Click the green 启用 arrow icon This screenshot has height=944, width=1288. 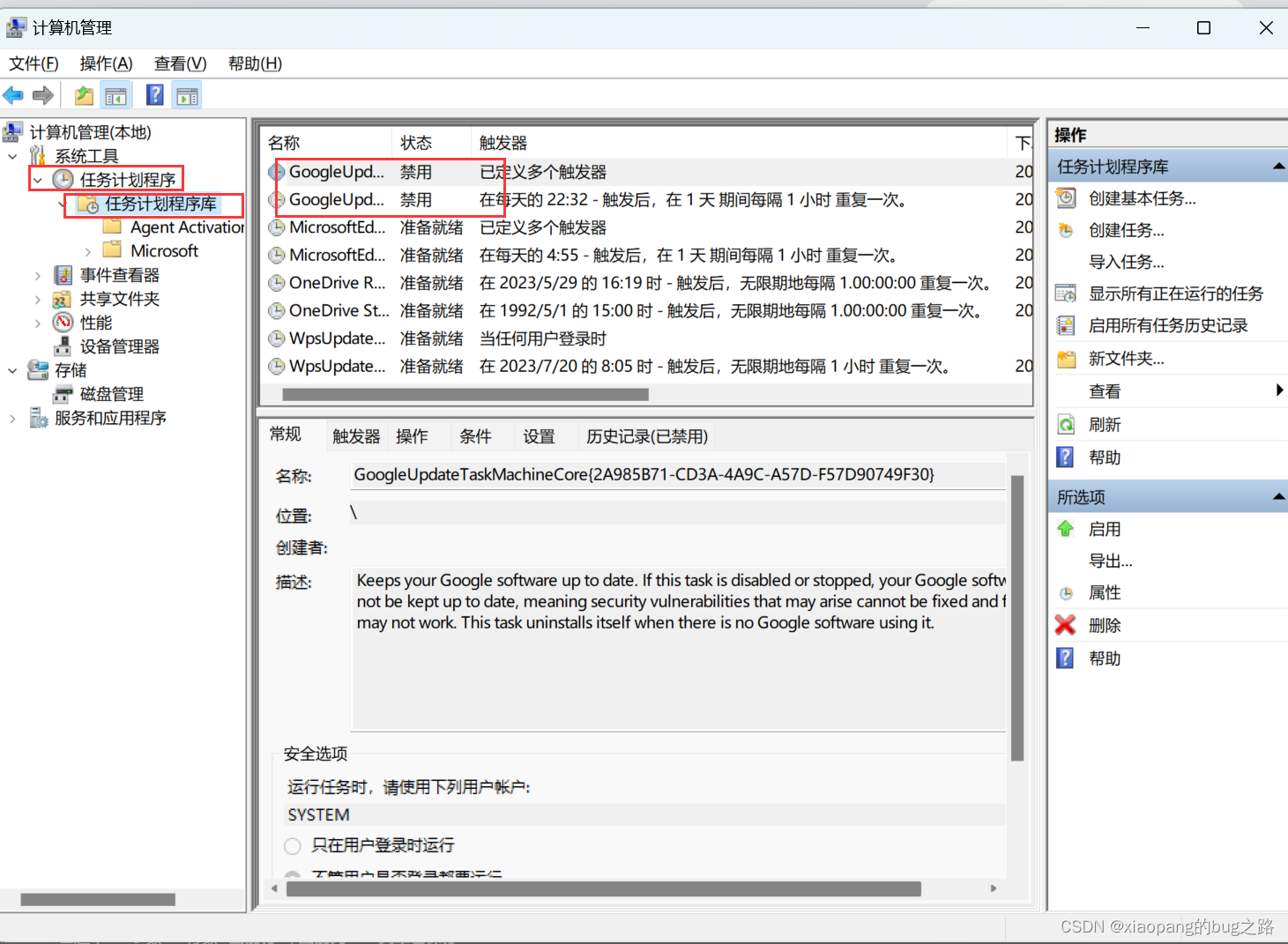click(1065, 529)
